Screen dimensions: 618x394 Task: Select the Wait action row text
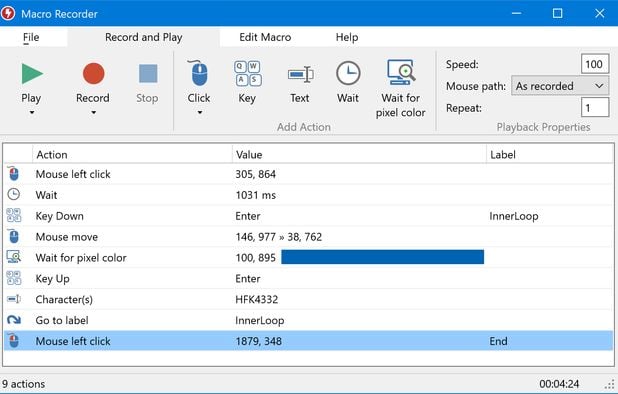pos(46,195)
